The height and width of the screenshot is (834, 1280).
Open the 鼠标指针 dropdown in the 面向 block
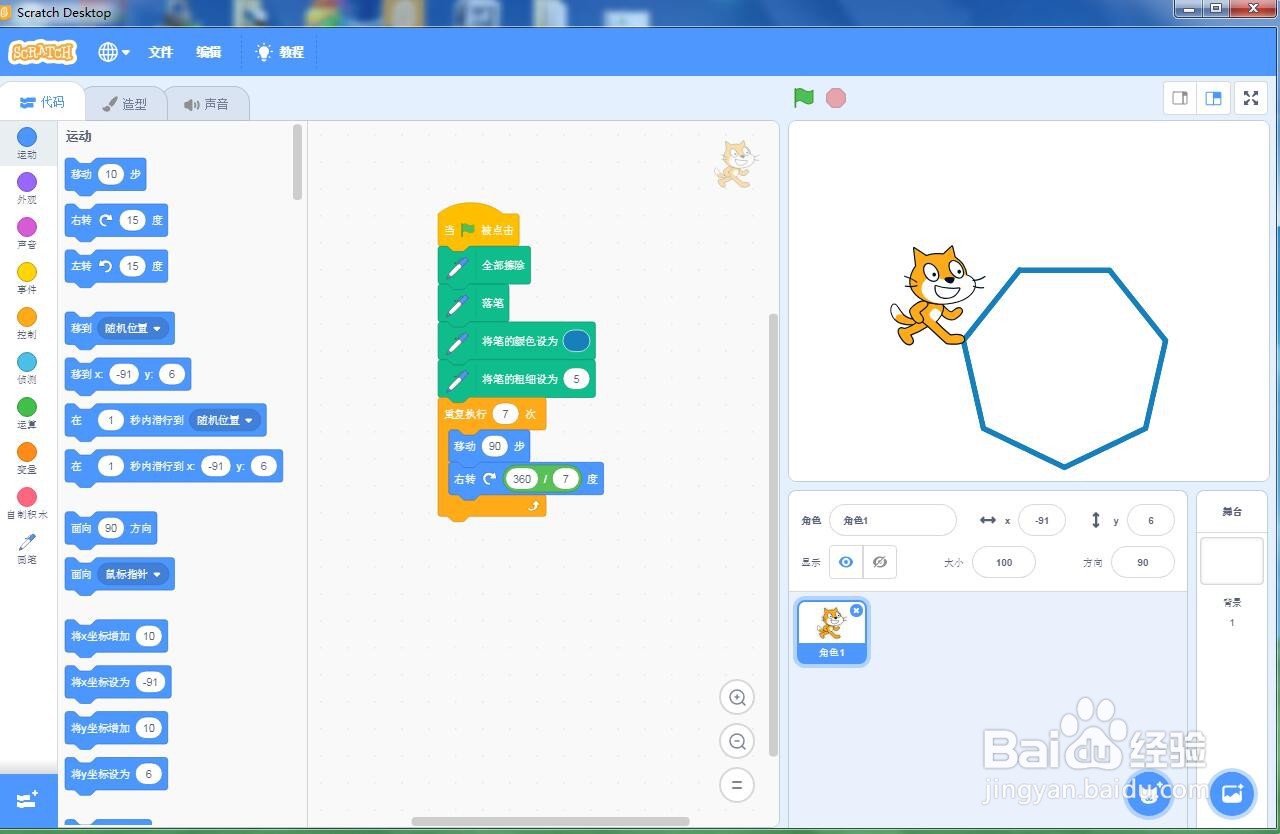[x=132, y=574]
